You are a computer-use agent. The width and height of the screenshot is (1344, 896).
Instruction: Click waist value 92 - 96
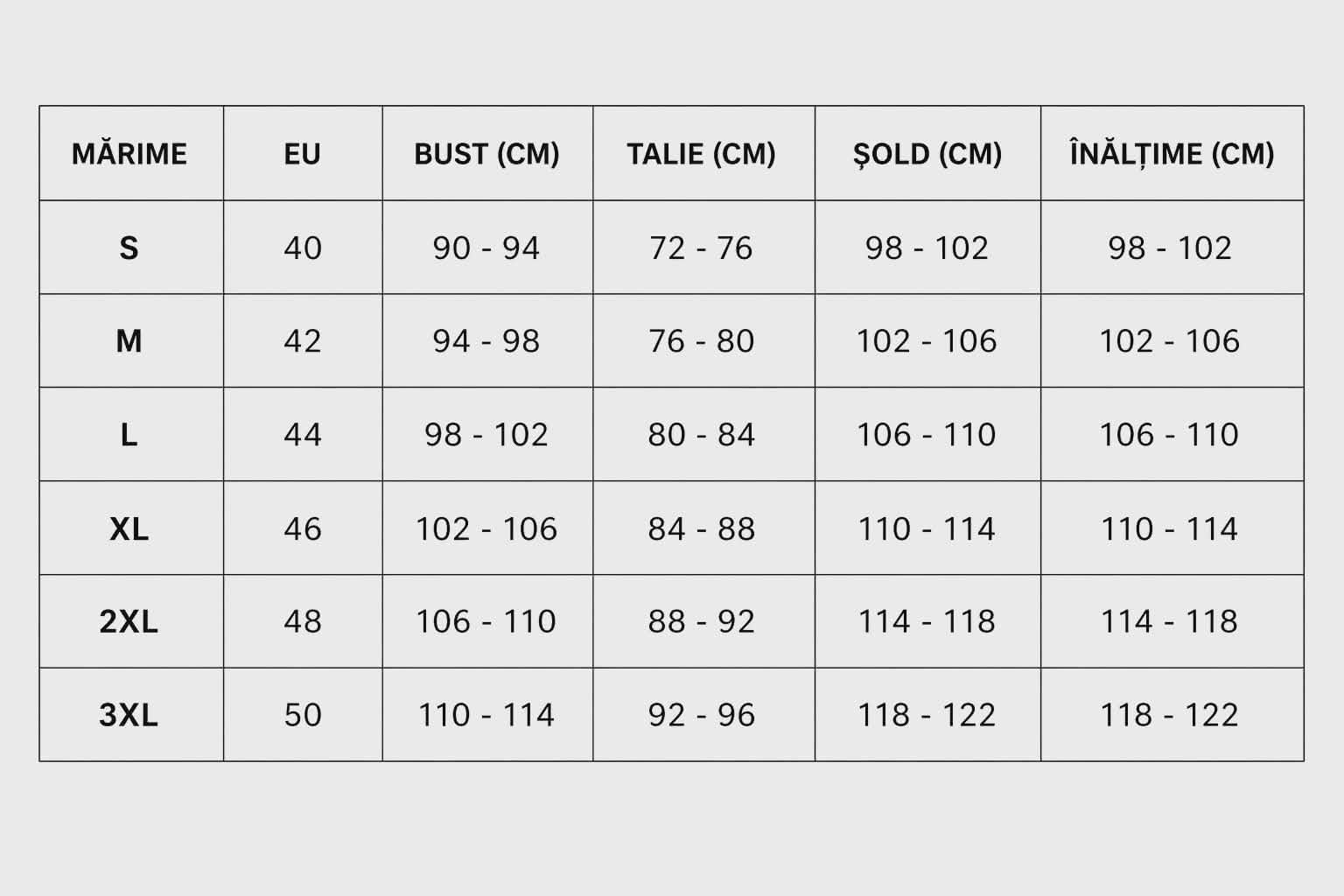(702, 715)
